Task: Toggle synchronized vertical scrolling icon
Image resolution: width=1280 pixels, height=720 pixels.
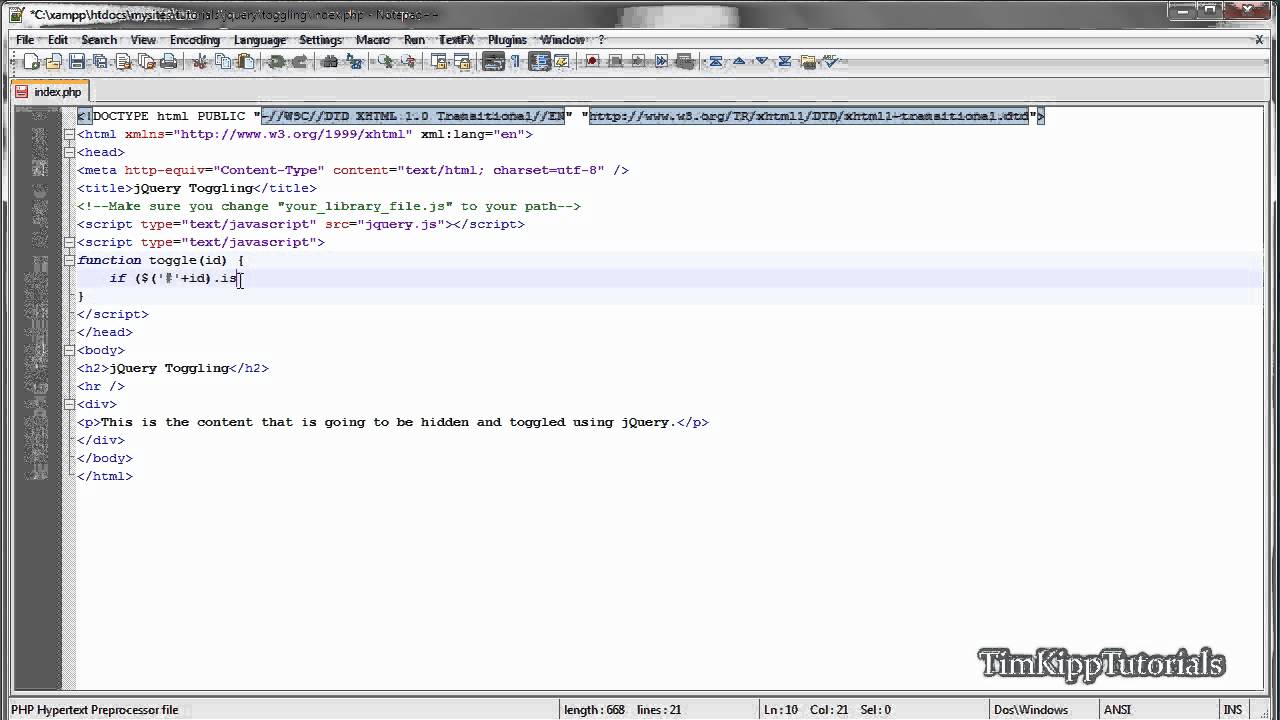Action: [x=438, y=62]
